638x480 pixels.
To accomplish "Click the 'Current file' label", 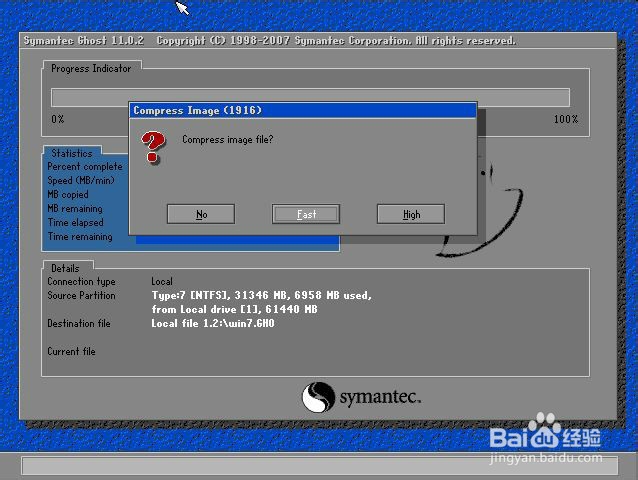I will 71,351.
